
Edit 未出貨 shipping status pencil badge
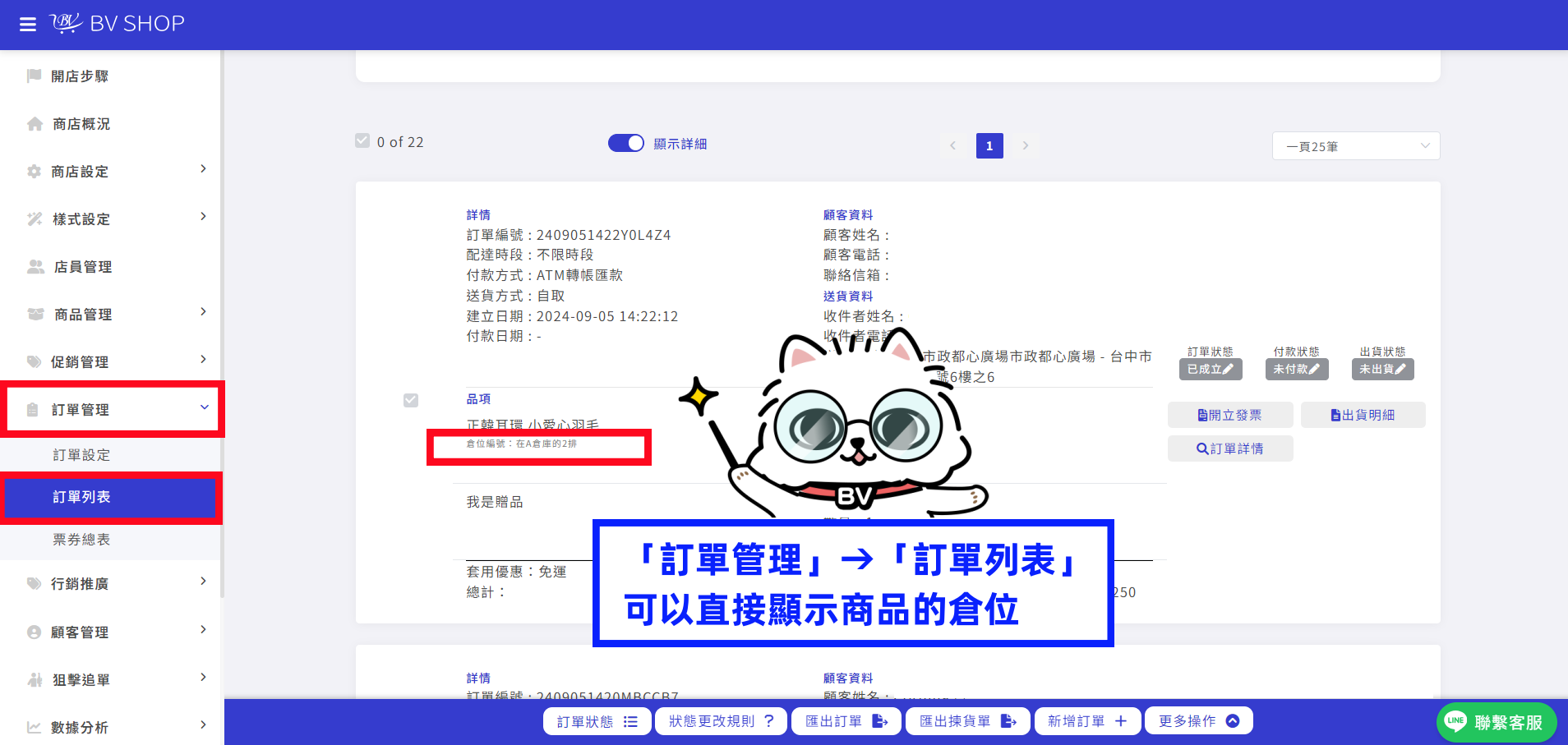[x=1383, y=370]
